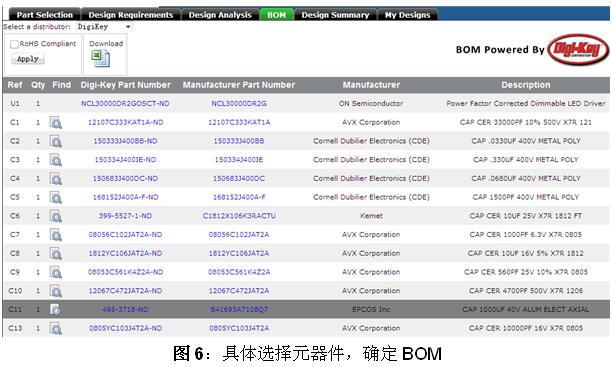Switch to the Design Analysis tab
Screen dimensions: 612x367
point(220,15)
